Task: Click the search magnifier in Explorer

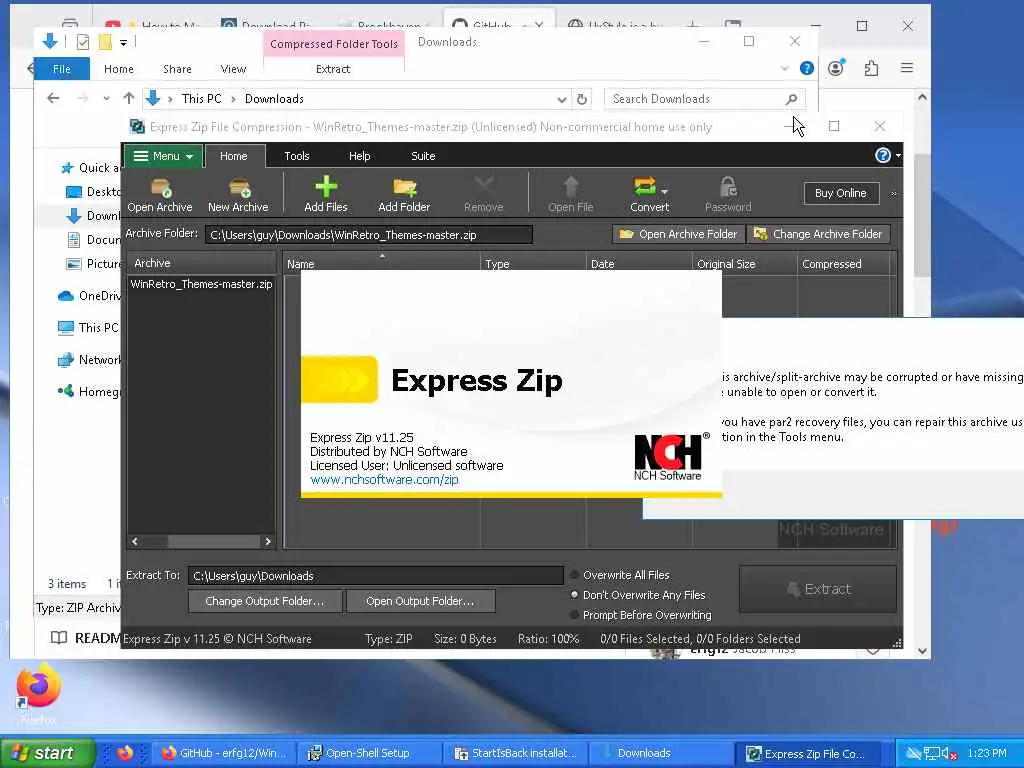Action: pos(792,99)
